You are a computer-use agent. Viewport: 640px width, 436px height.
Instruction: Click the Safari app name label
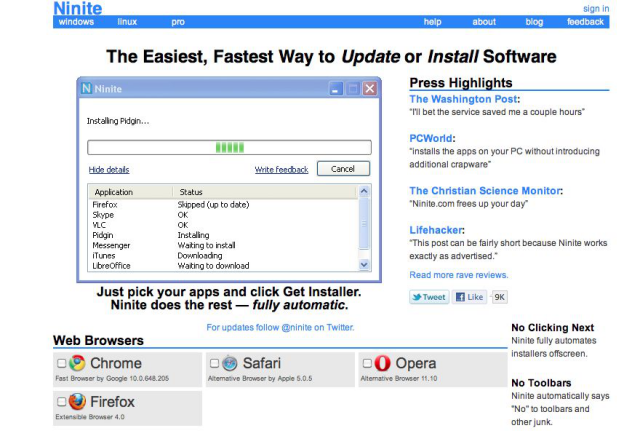(262, 363)
